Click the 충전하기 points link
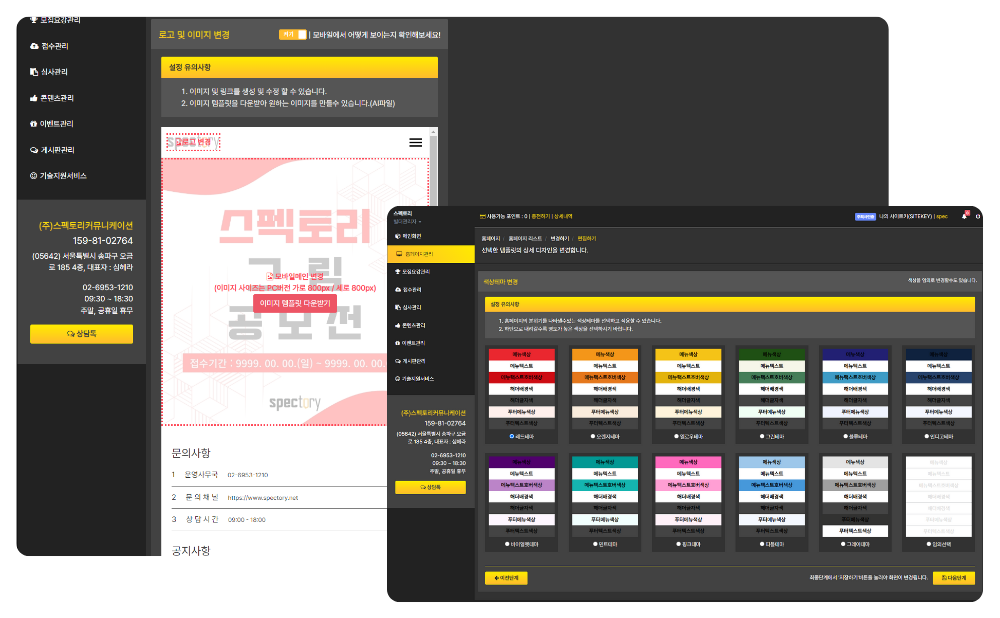Screen dimensions: 1000x618 tap(540, 217)
